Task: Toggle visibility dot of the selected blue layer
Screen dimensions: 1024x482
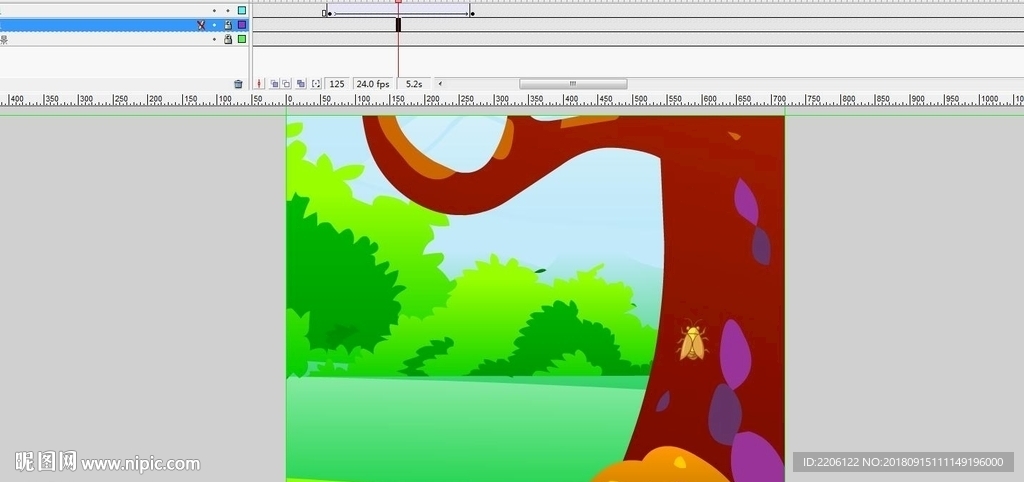Action: point(214,25)
